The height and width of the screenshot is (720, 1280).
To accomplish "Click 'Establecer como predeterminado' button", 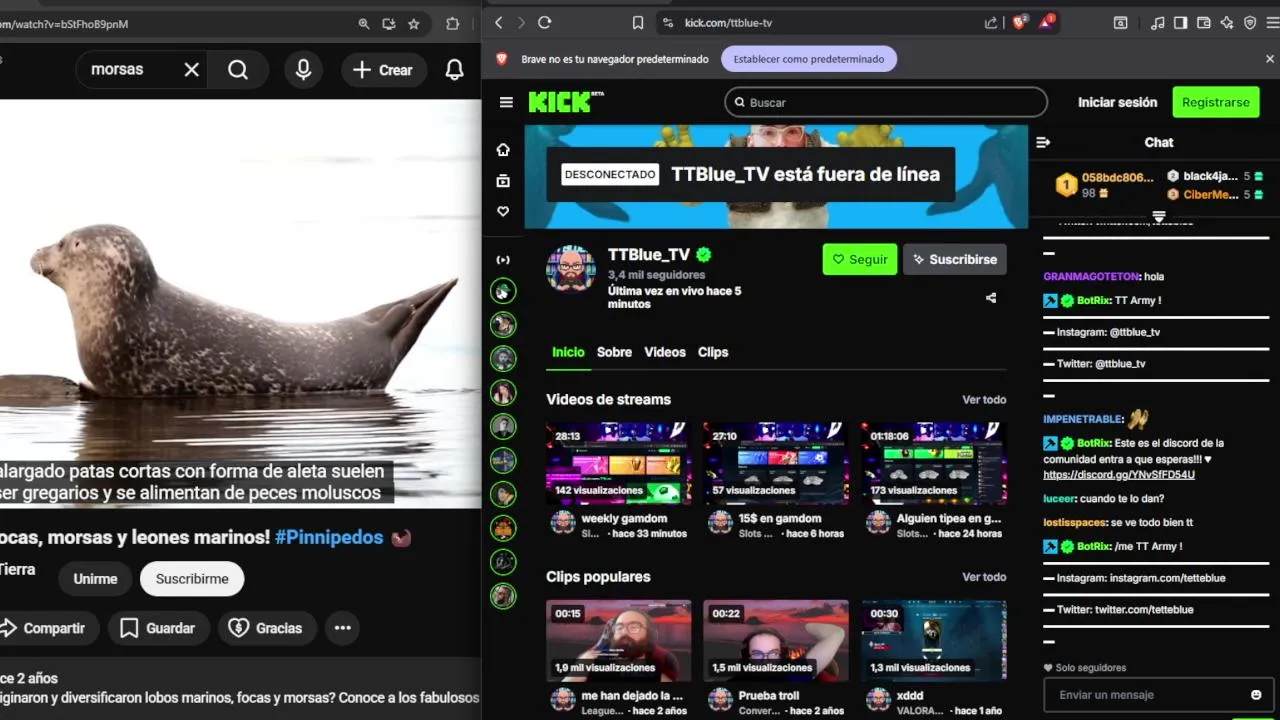I will point(809,59).
